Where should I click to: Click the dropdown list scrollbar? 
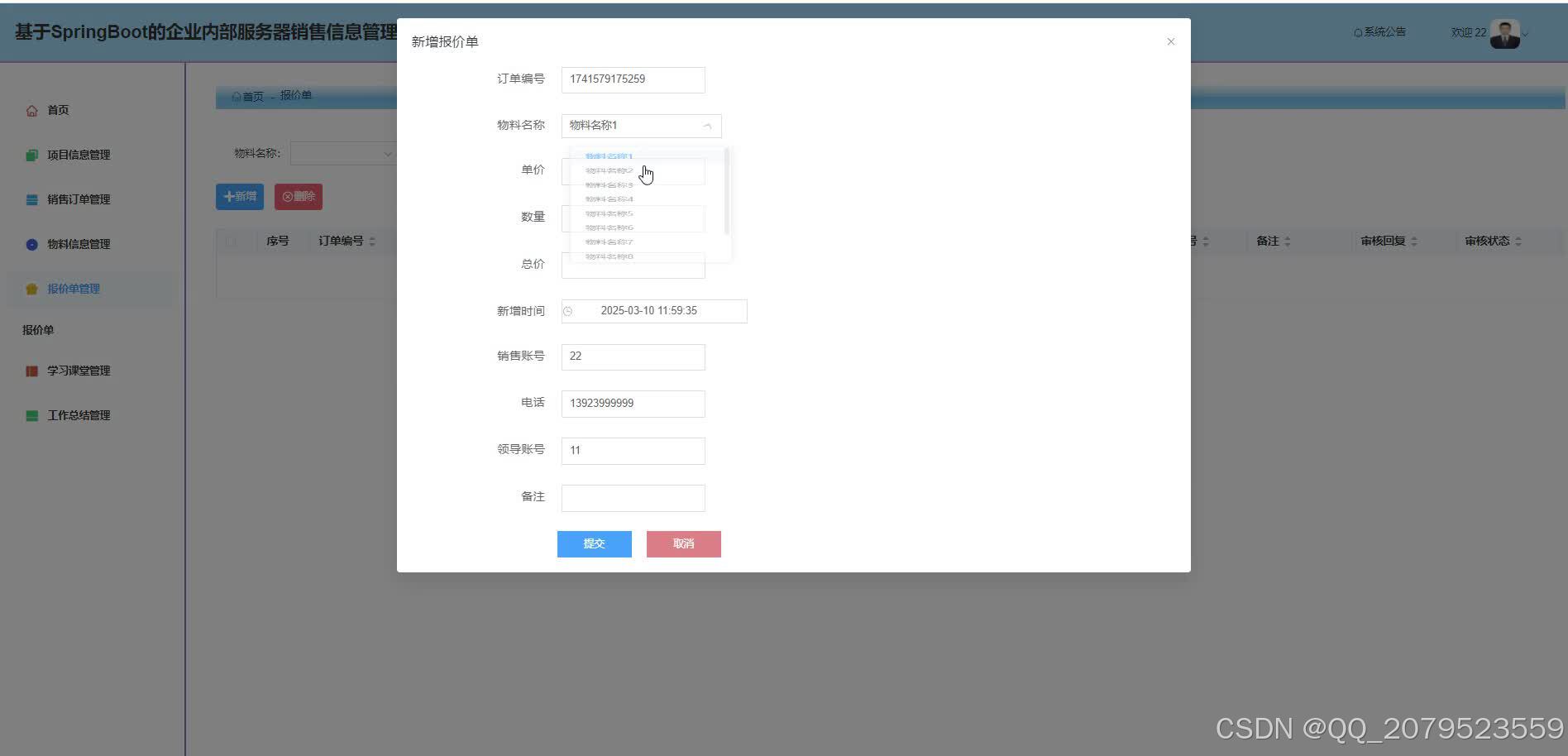pos(726,191)
